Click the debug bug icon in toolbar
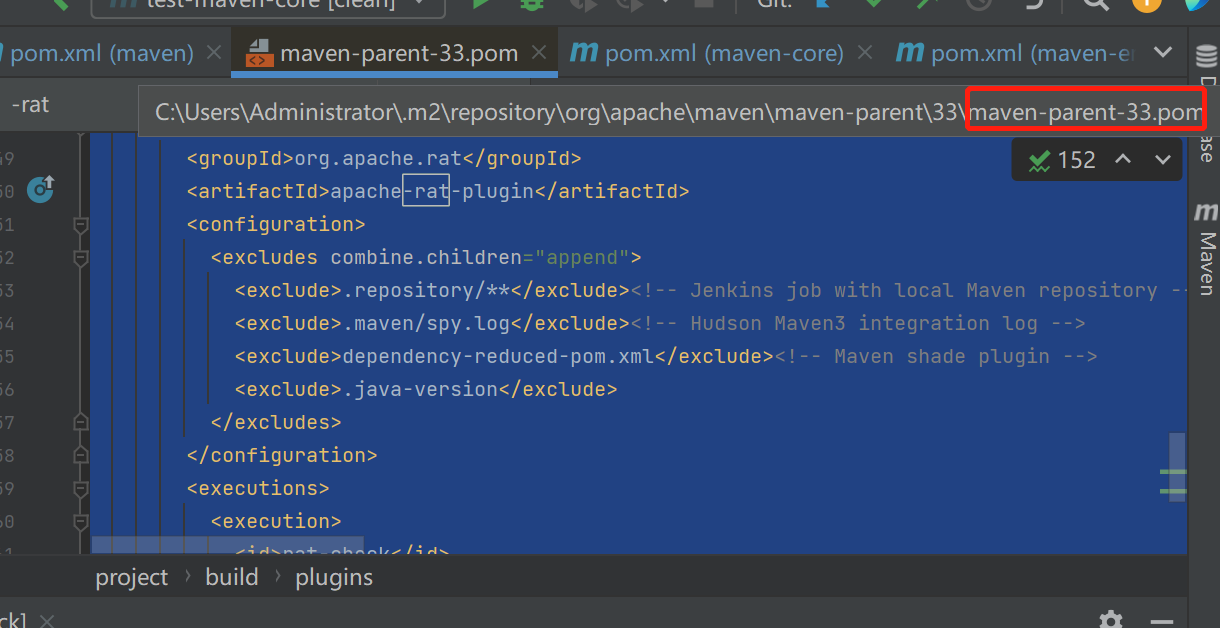This screenshot has width=1220, height=628. pos(532,4)
